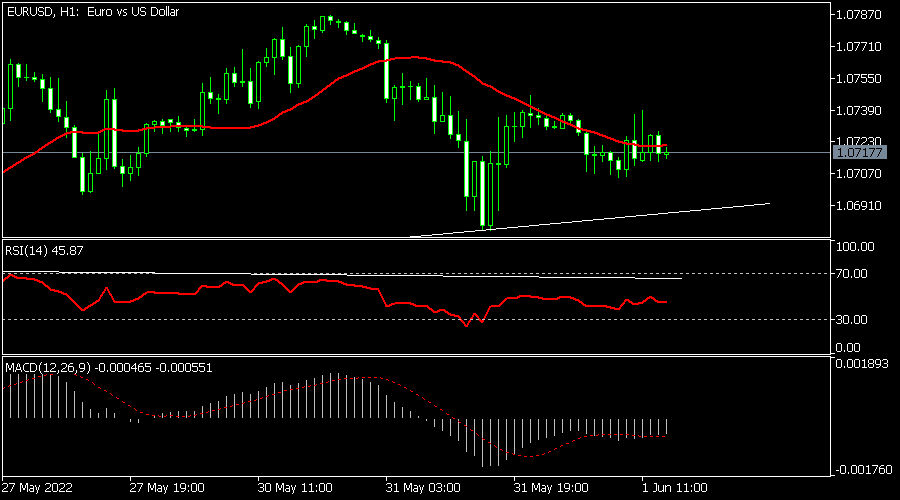The width and height of the screenshot is (900, 500).
Task: Click the MACD(12,26,9) indicator label
Action: click(108, 367)
